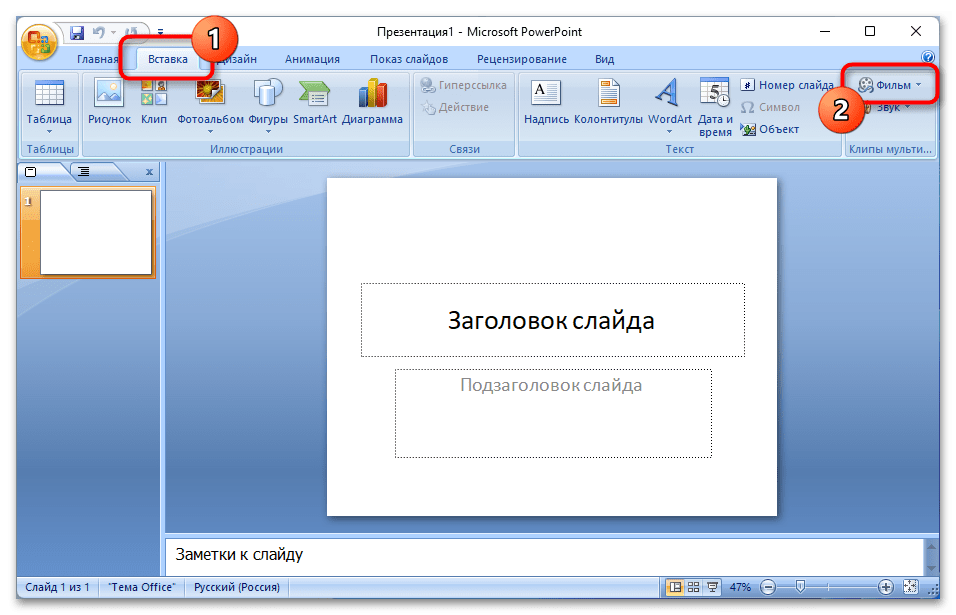Switch to the Анимация tab

pyautogui.click(x=312, y=59)
